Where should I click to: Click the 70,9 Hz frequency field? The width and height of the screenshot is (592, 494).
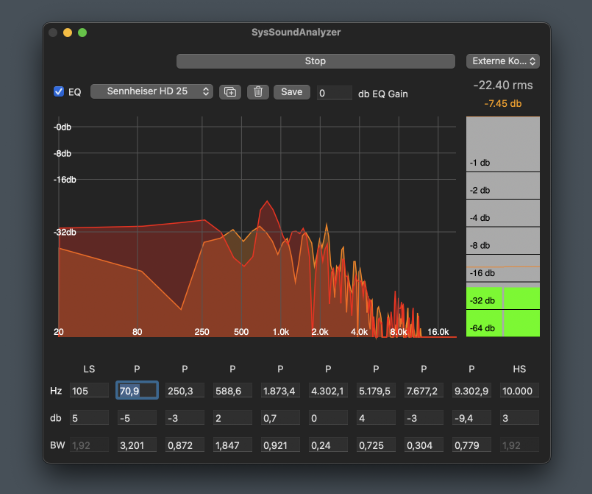coord(137,391)
